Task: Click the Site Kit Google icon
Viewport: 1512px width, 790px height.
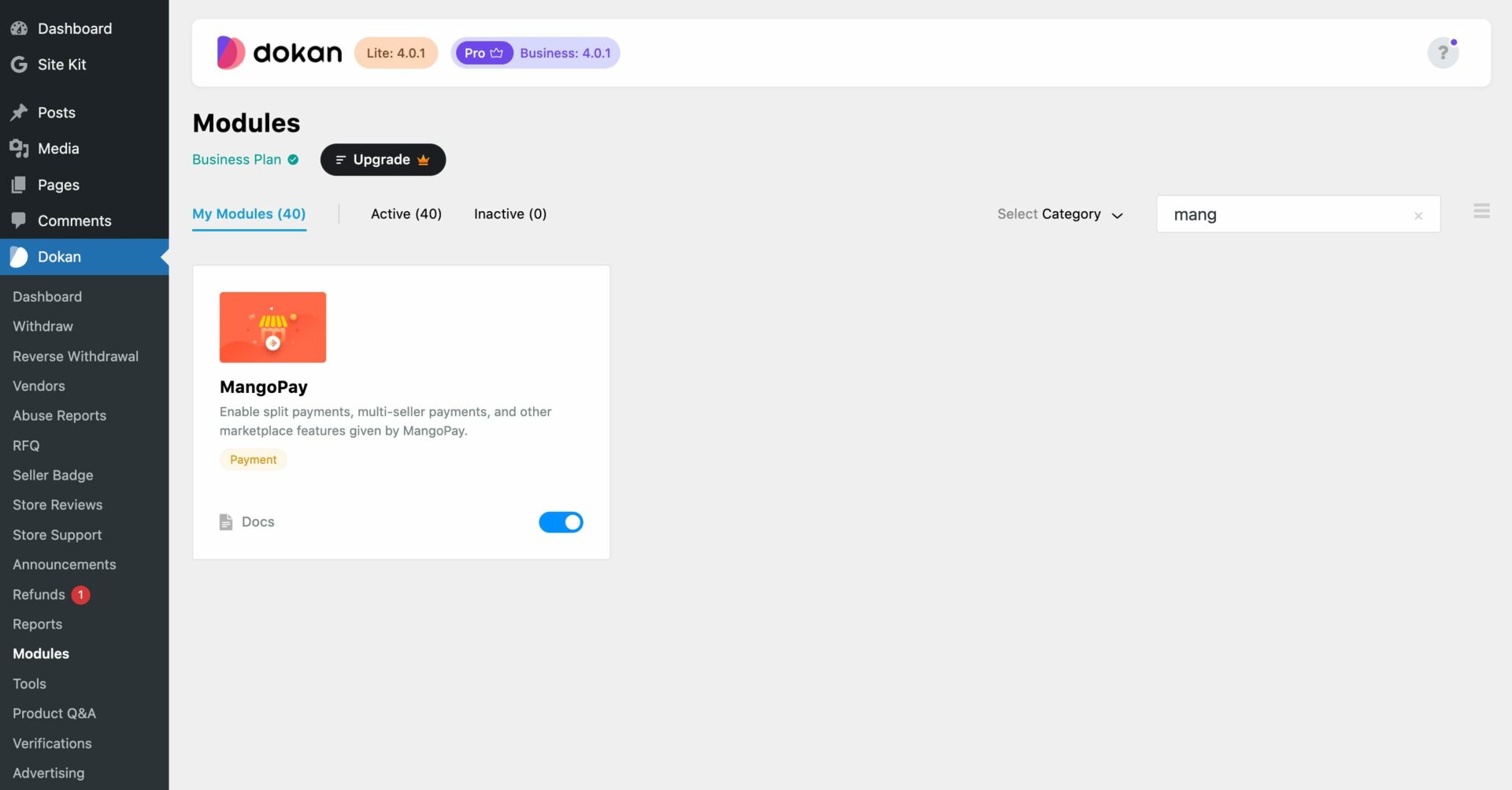Action: pos(19,65)
